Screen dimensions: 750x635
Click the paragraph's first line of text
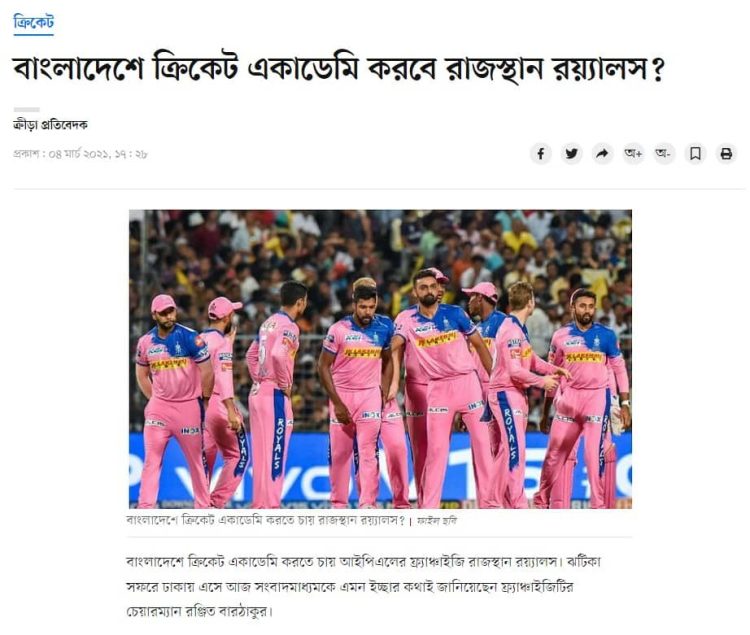click(x=364, y=561)
